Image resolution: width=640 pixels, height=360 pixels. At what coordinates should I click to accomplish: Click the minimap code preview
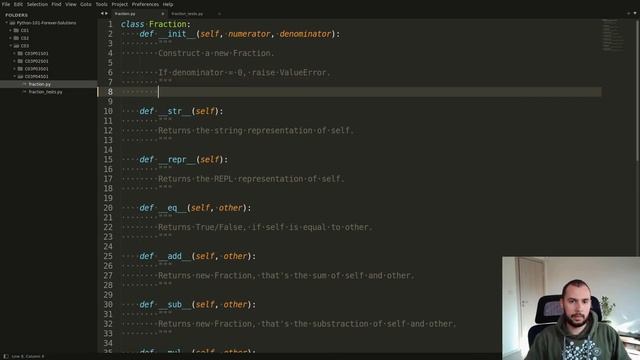(x=613, y=35)
